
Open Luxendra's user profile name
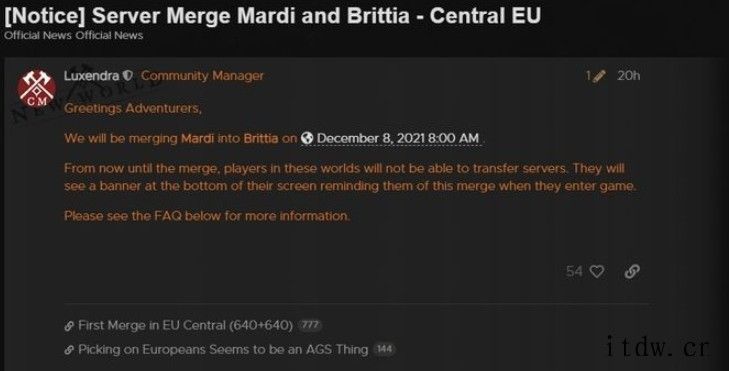[x=92, y=76]
